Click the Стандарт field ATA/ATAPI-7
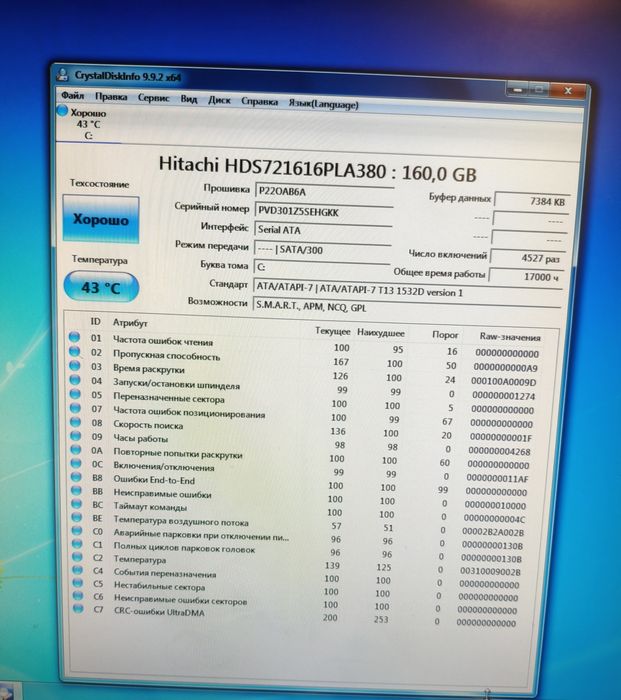This screenshot has width=621, height=700. pyautogui.click(x=407, y=290)
